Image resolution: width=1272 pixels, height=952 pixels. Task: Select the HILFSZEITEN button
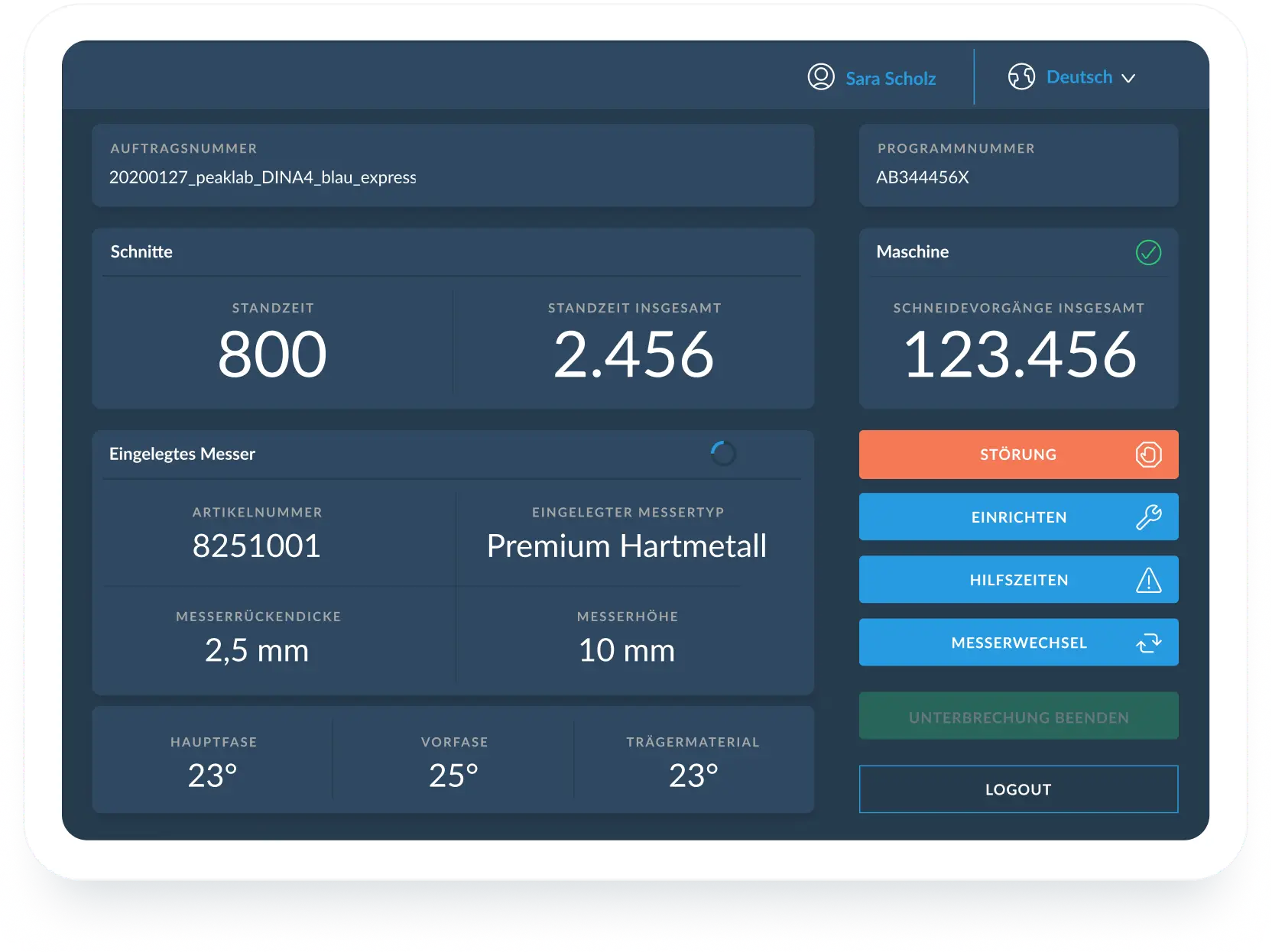1018,580
